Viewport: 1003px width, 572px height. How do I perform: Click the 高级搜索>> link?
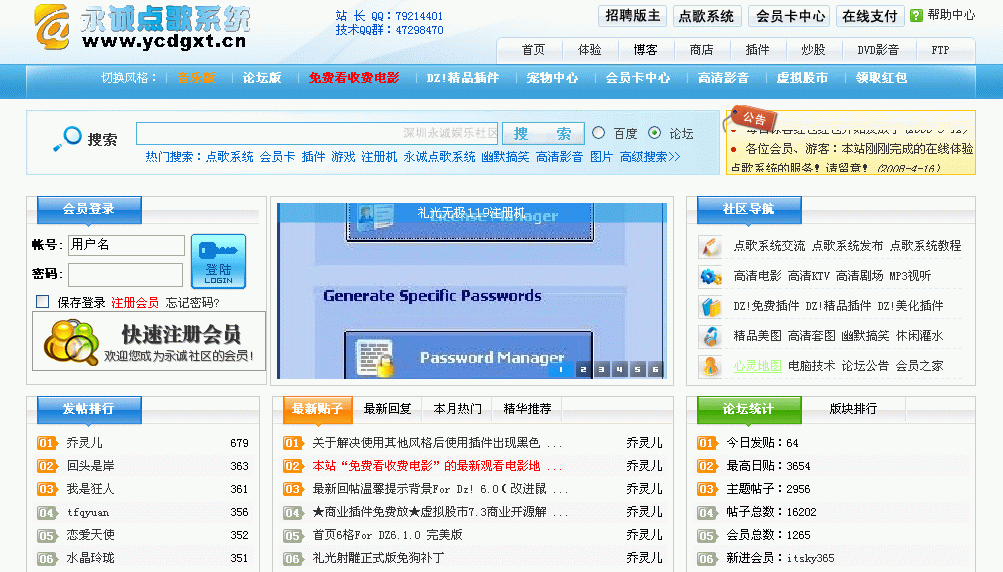(650, 157)
